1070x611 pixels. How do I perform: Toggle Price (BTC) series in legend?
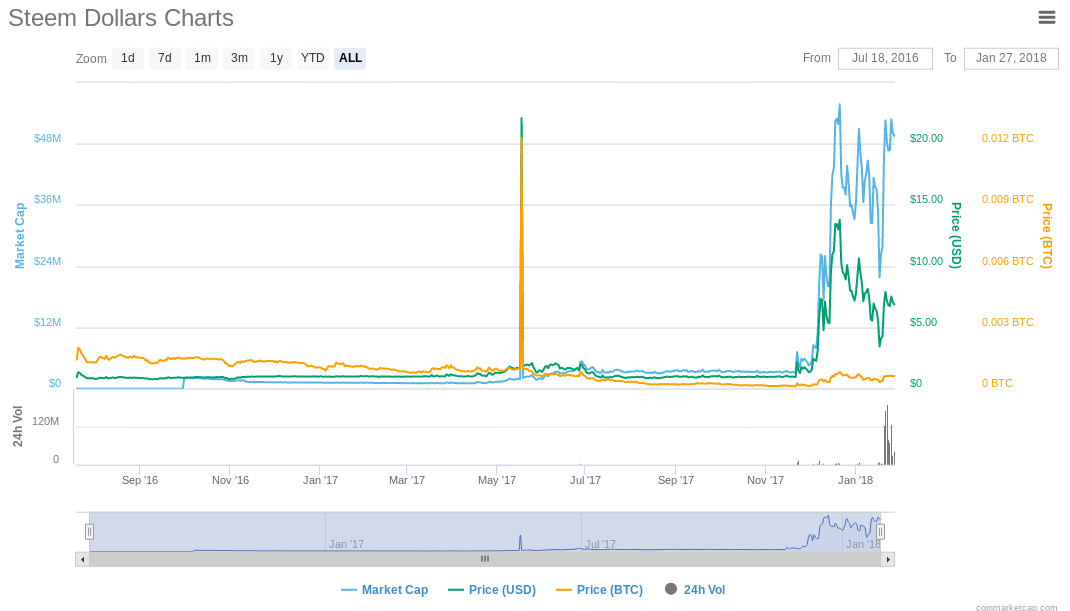click(599, 590)
